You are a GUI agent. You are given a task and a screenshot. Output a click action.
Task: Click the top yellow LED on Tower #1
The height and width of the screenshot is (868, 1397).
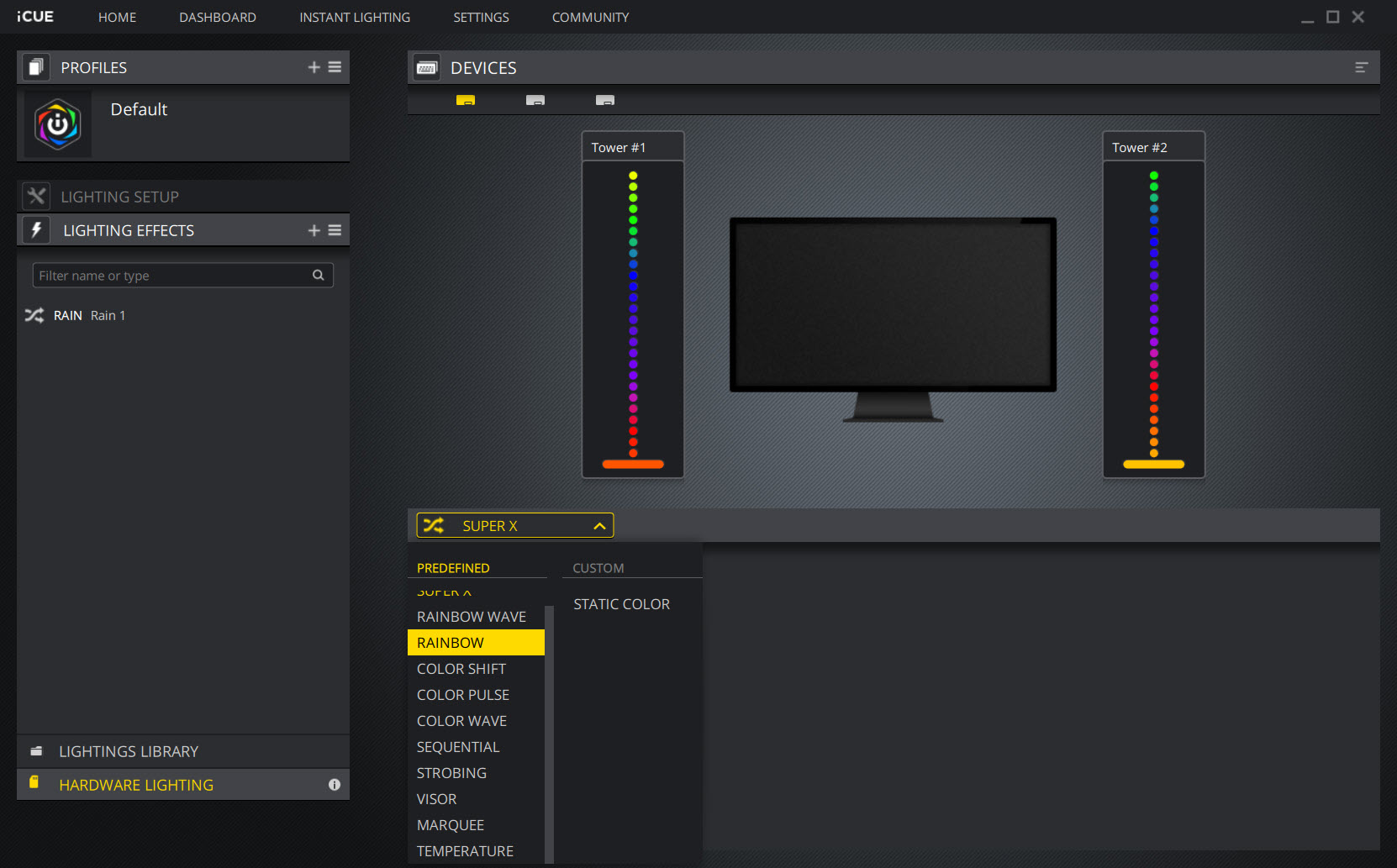(x=633, y=176)
